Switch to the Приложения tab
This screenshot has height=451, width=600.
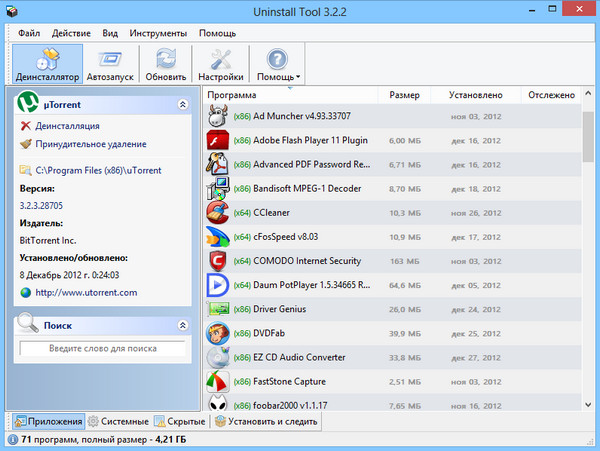[x=49, y=421]
